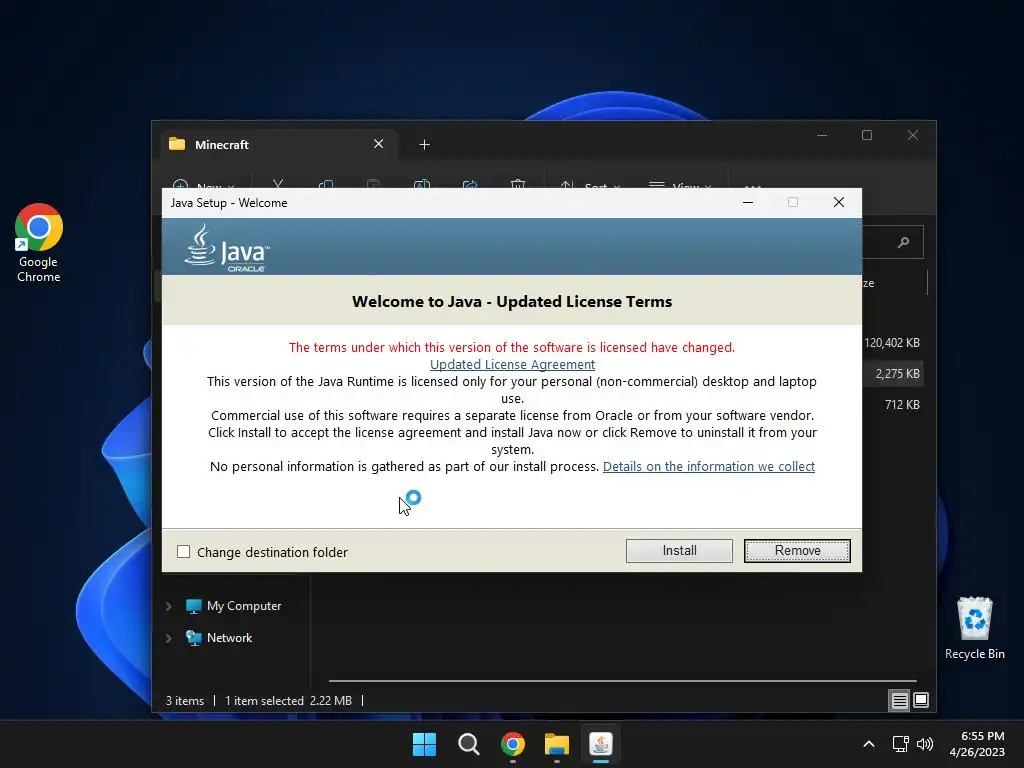
Task: Click the 2,275 KB file size
Action: coord(897,374)
